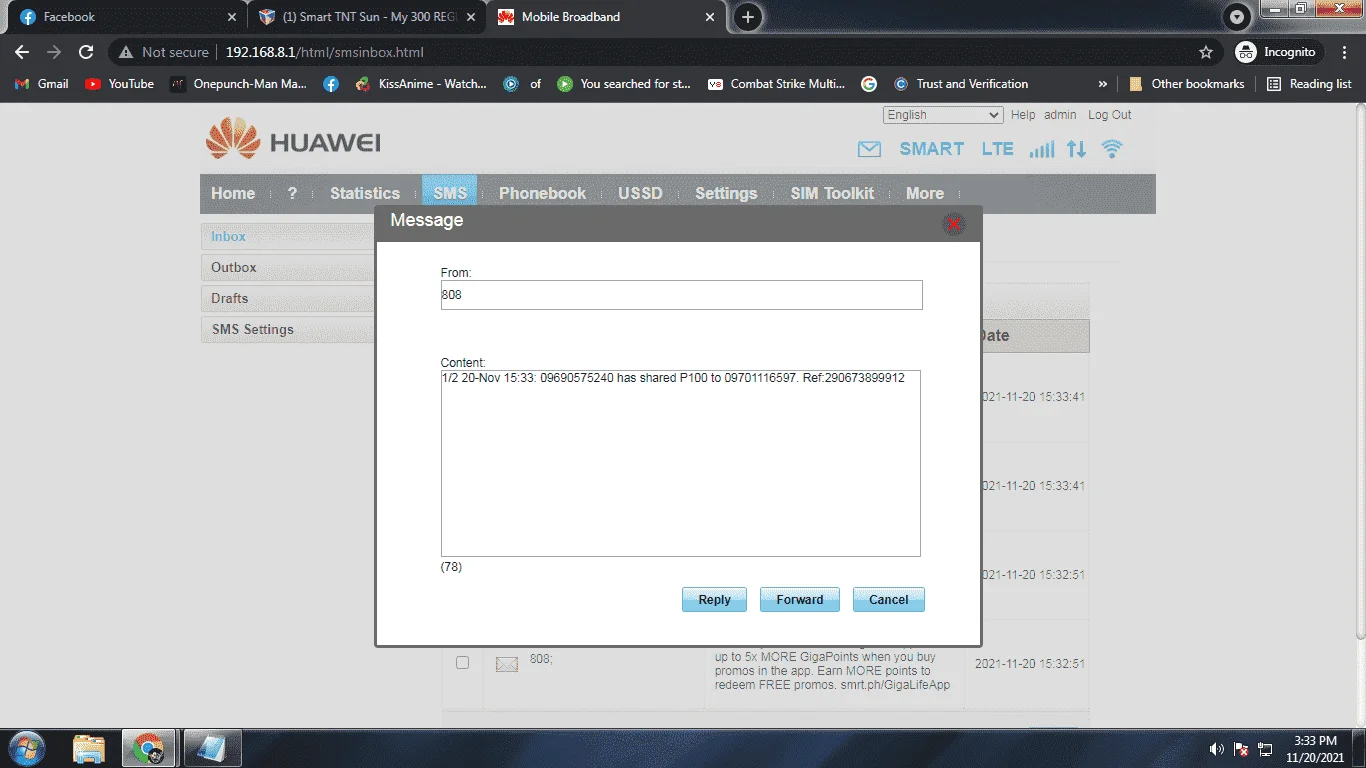1366x768 pixels.
Task: Switch to the Facebook browser tab
Action: pos(125,17)
